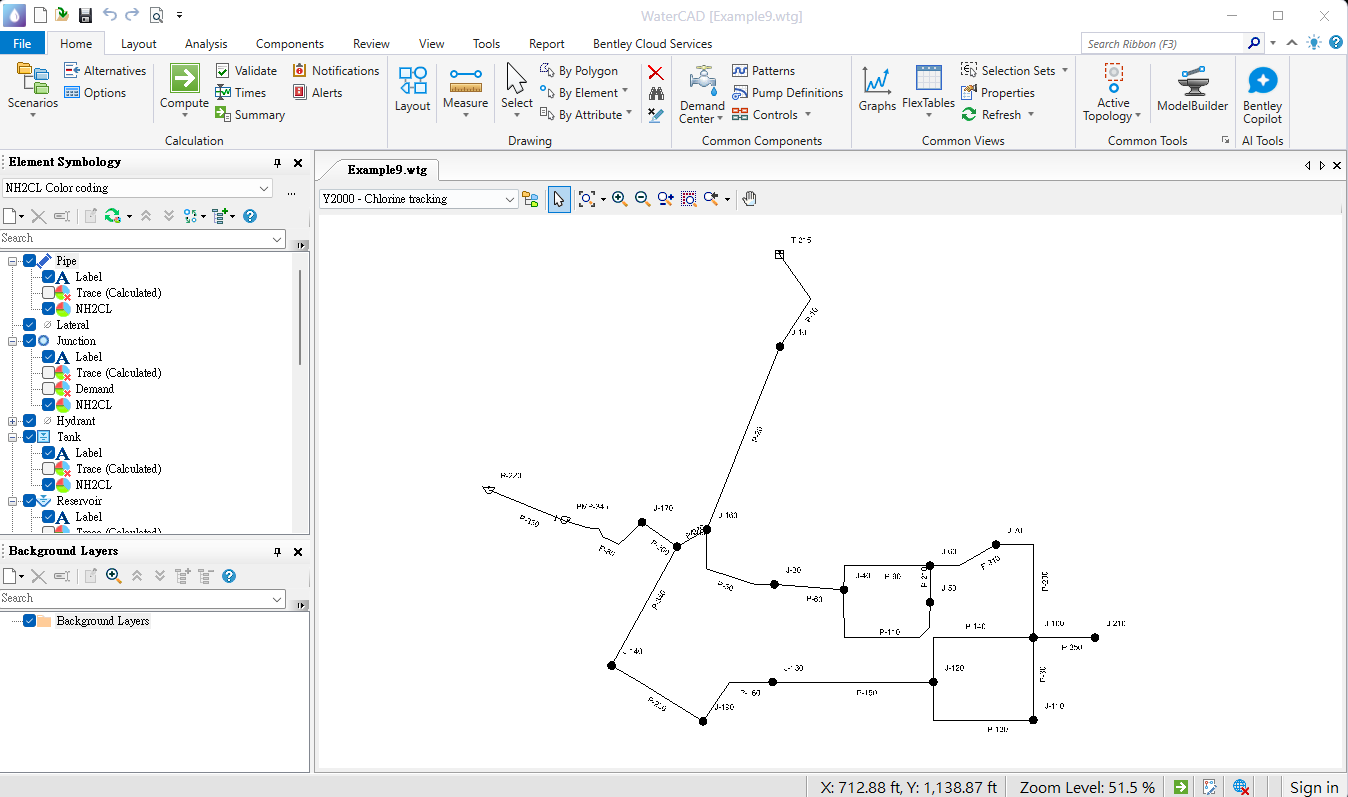1348x797 pixels.
Task: Open the FlexTables view
Action: click(928, 89)
